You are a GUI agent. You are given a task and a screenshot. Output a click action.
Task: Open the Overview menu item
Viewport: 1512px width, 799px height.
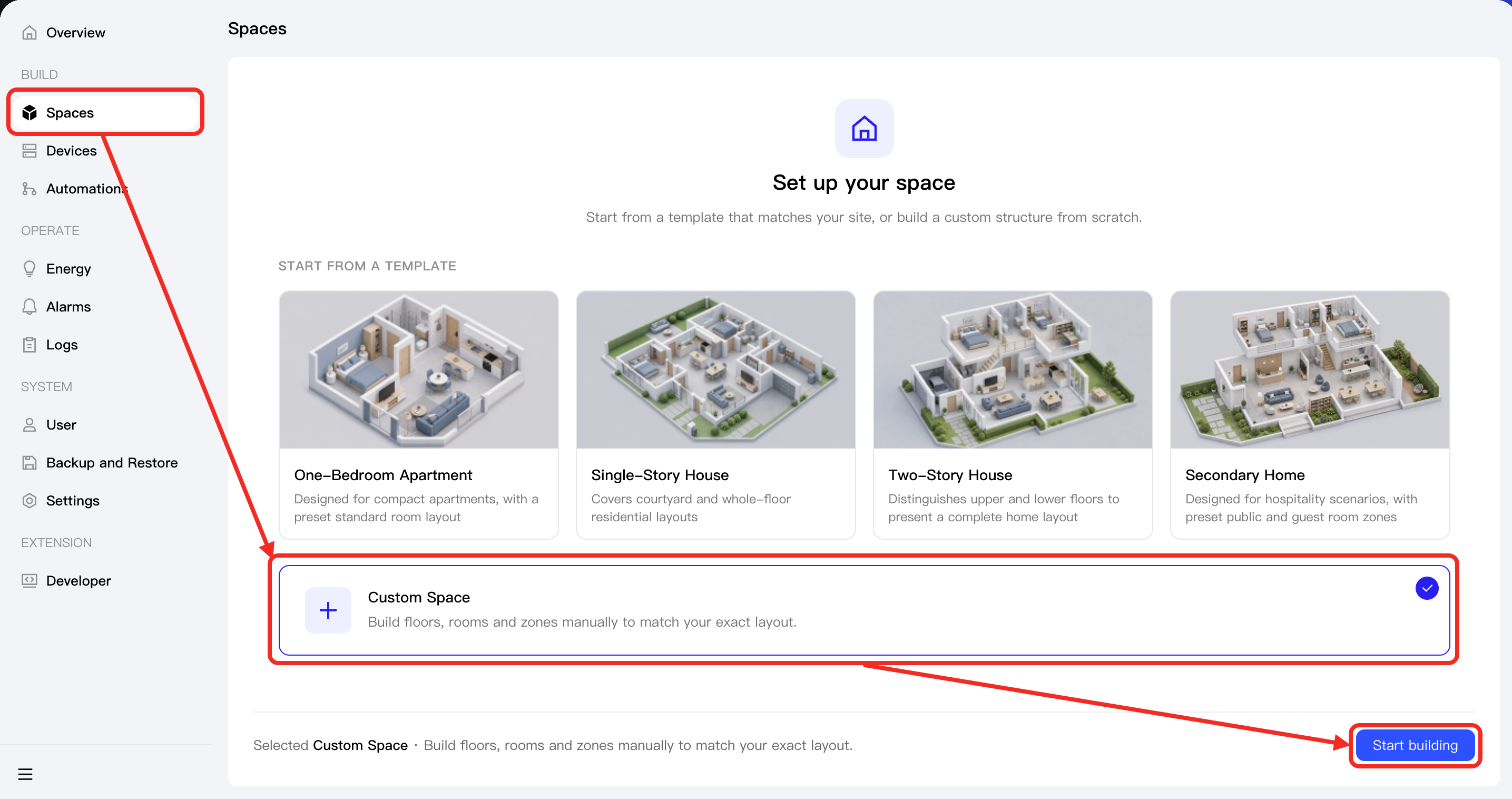(x=106, y=33)
